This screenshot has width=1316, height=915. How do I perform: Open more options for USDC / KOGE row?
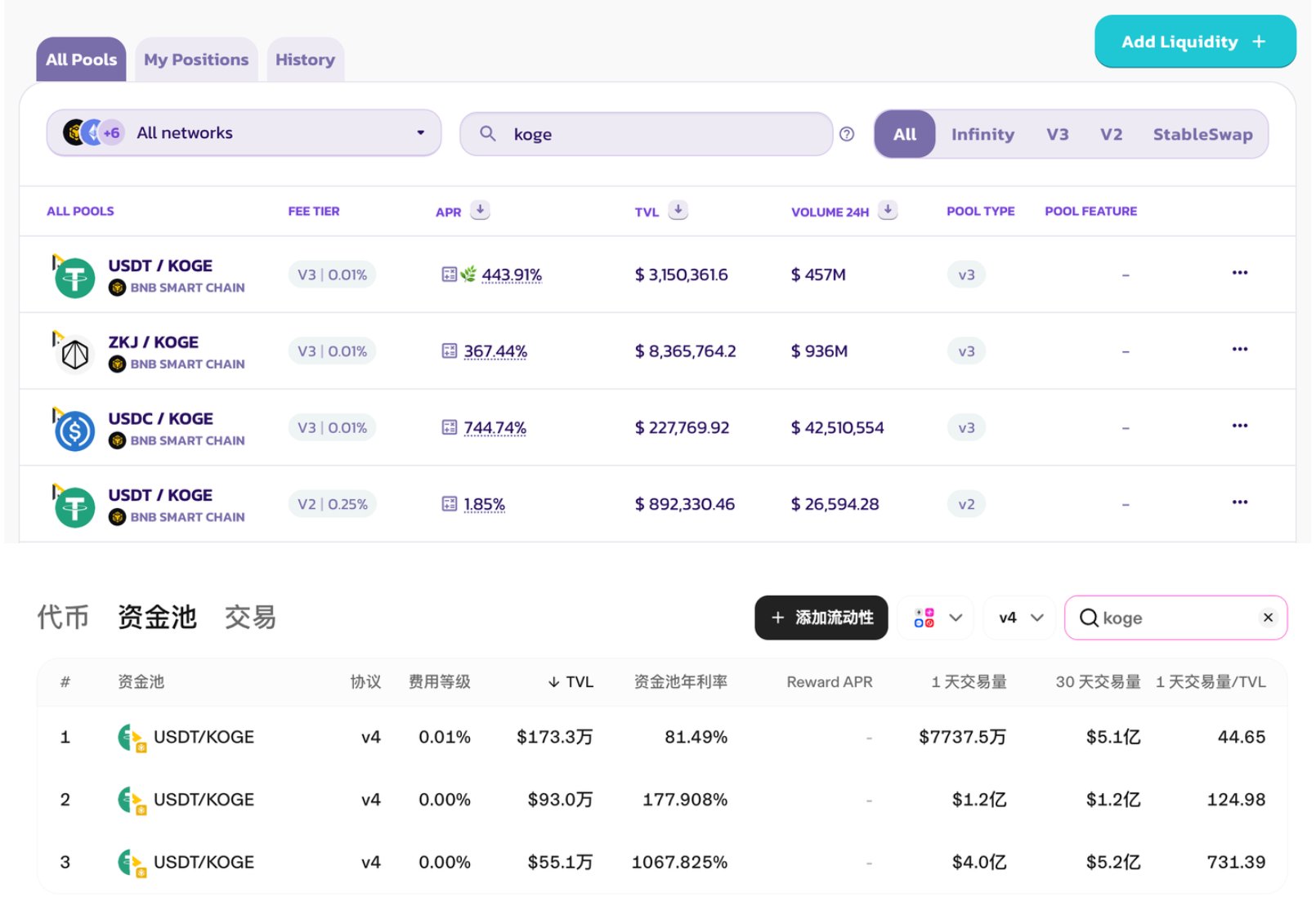tap(1239, 426)
